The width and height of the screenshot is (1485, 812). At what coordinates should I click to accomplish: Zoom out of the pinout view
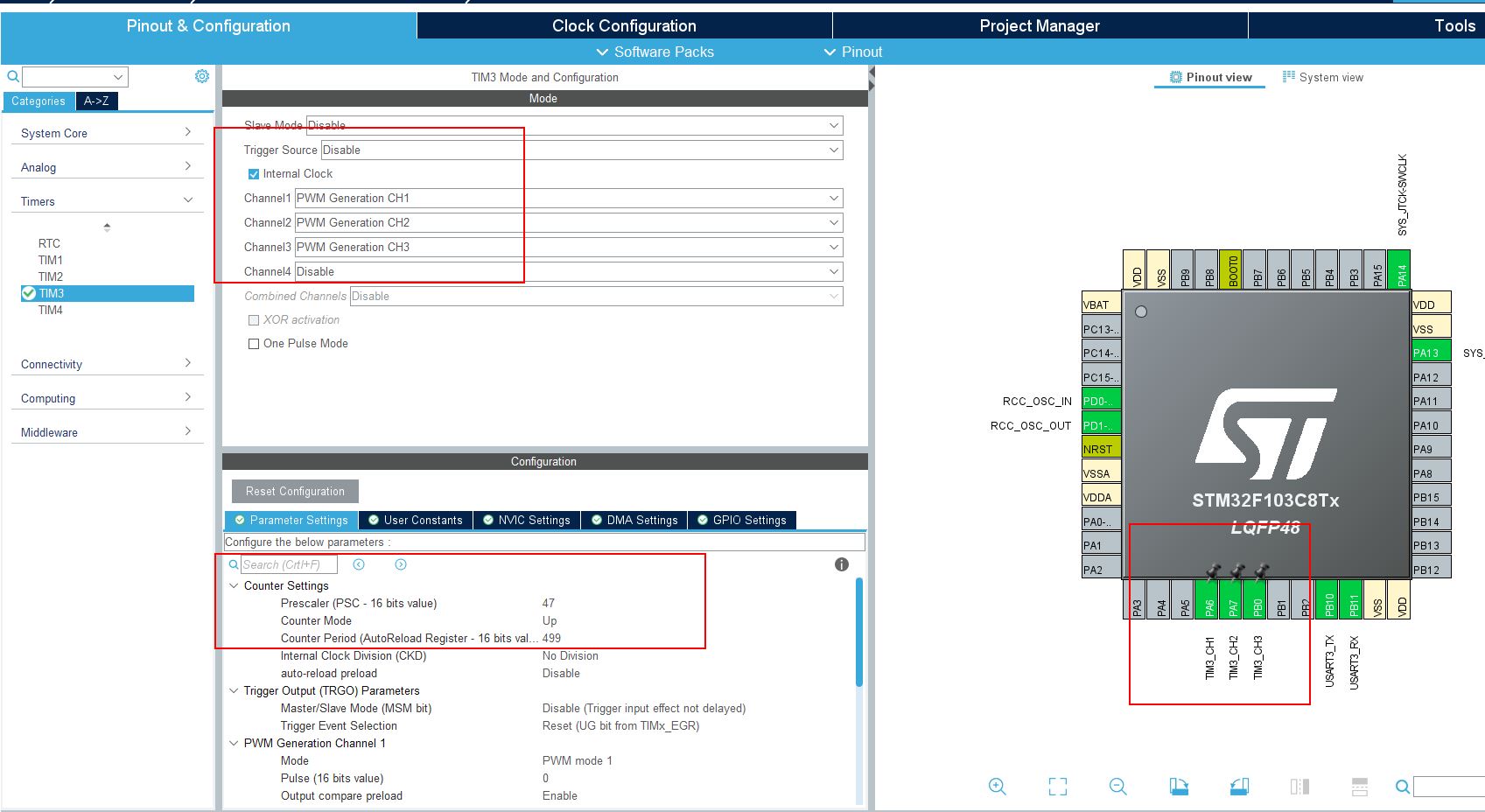click(x=1118, y=787)
